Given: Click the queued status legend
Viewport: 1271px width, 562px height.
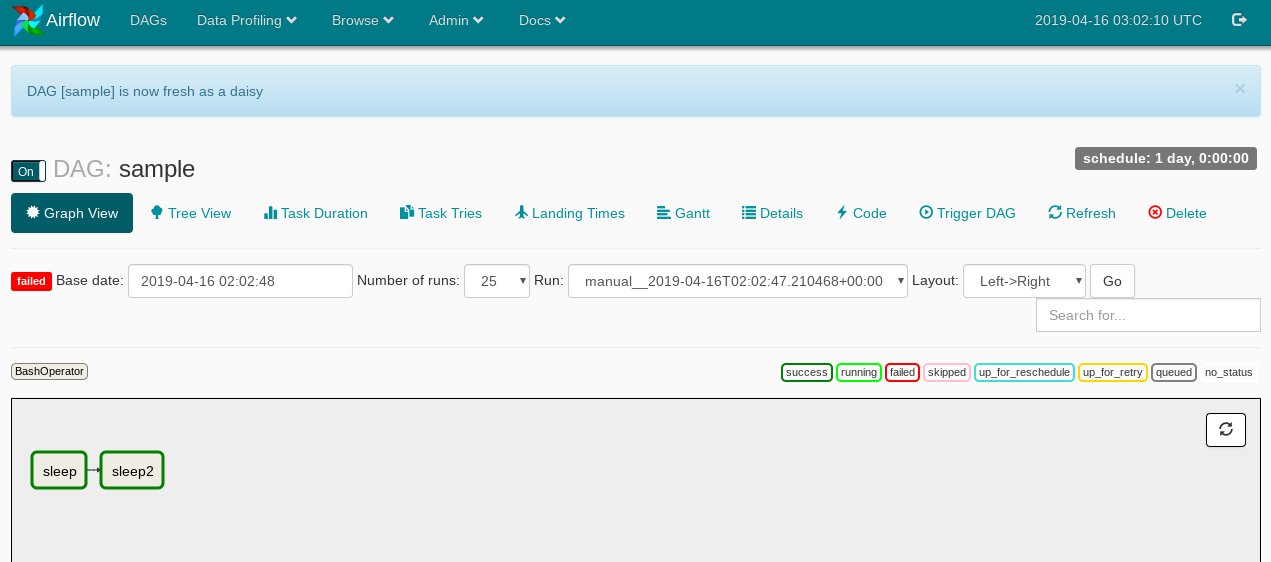Looking at the screenshot, I should pyautogui.click(x=1174, y=372).
